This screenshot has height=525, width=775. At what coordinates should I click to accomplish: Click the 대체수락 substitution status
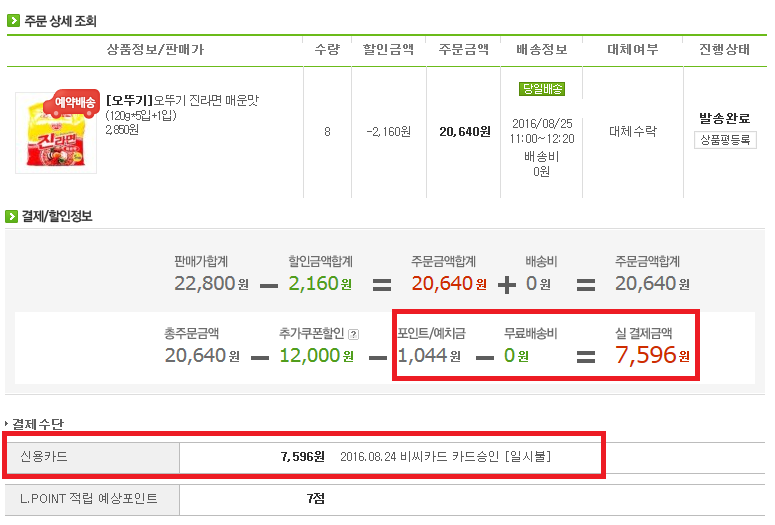pos(632,131)
